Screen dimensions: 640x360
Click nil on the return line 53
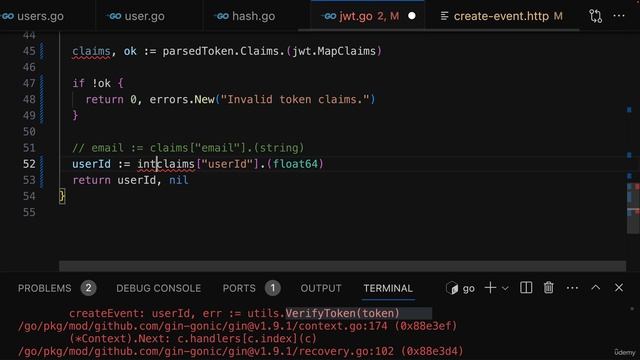[x=178, y=180]
